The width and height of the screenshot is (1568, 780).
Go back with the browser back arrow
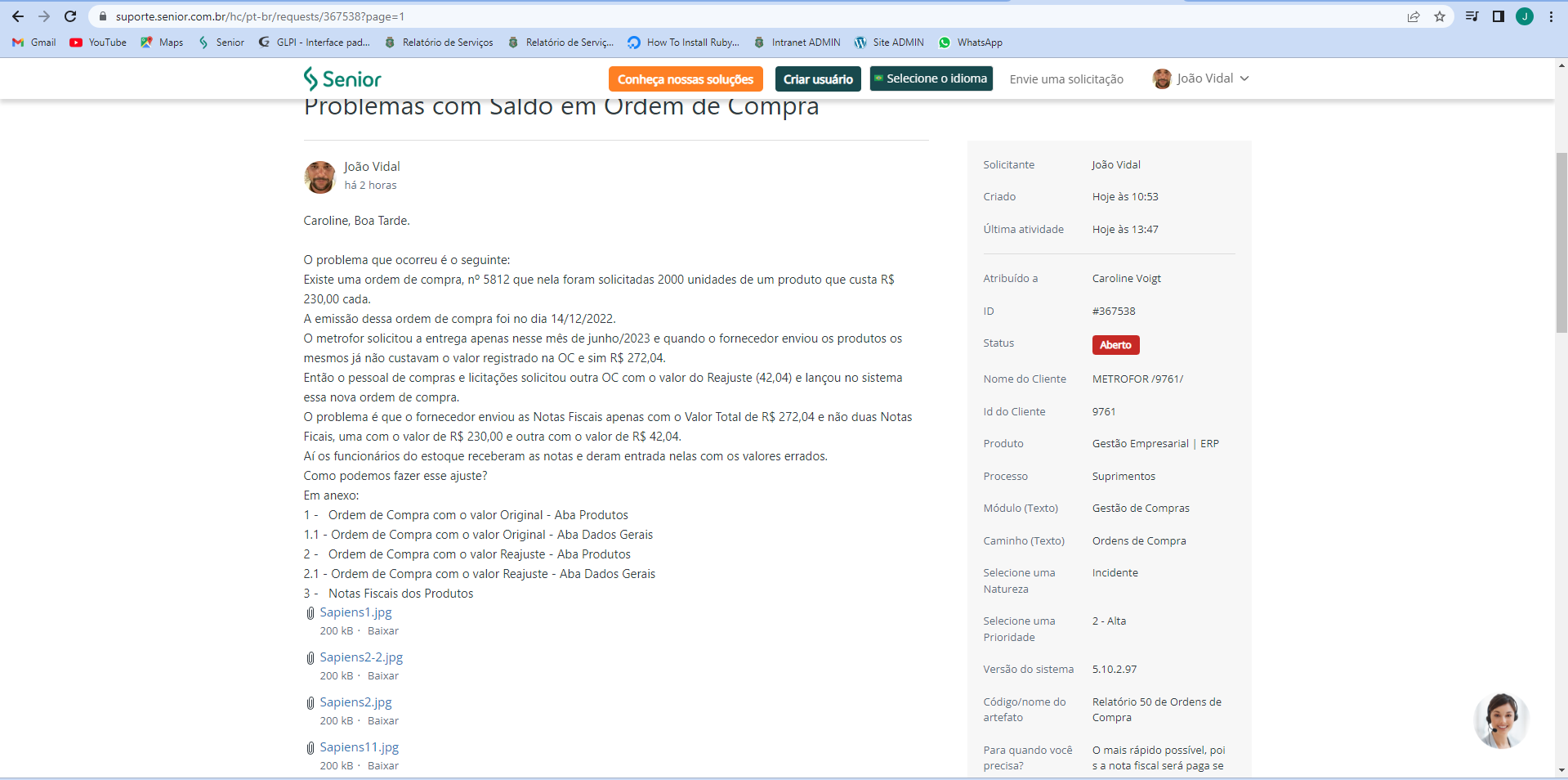(x=18, y=16)
